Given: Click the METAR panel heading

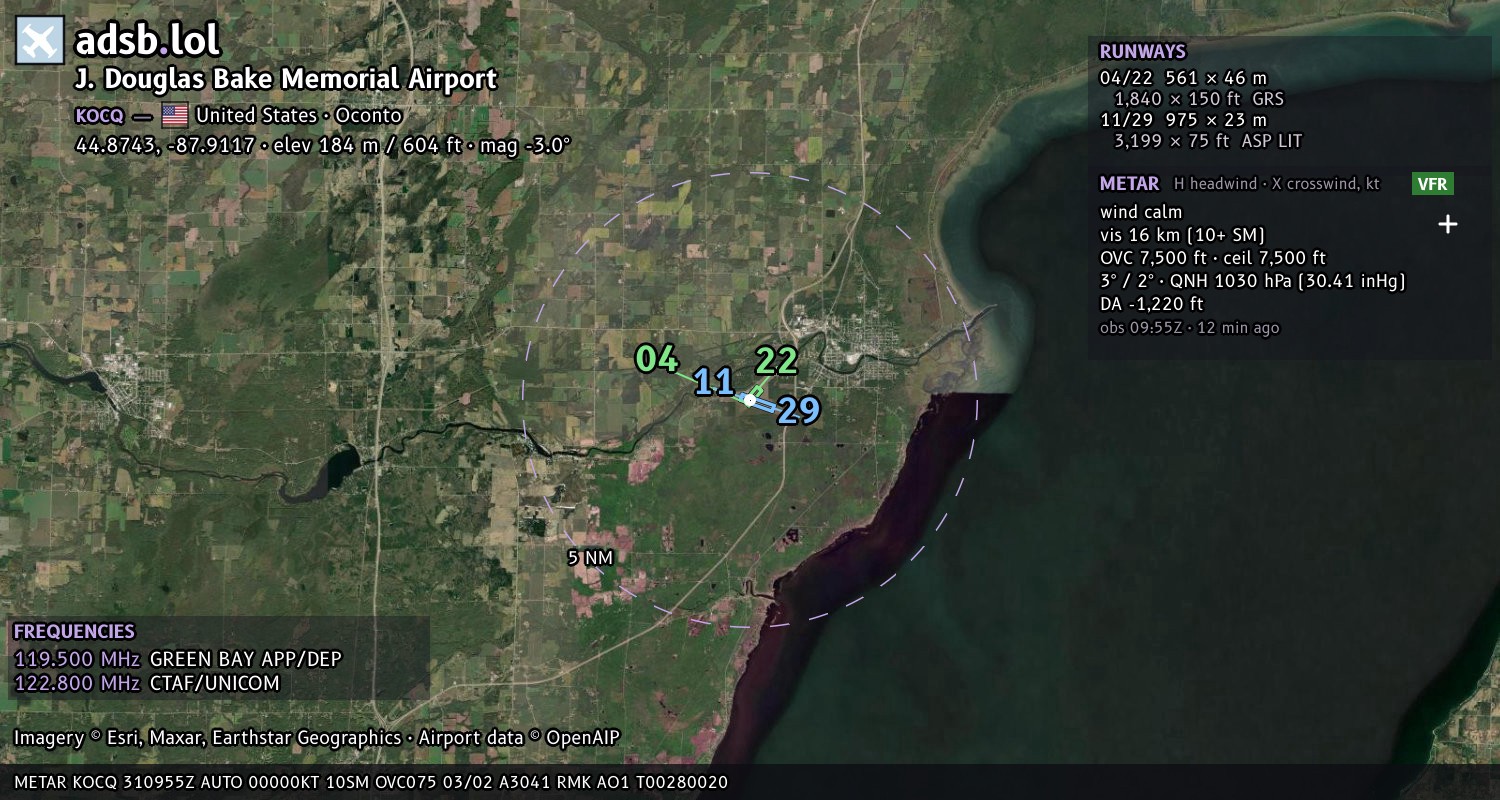Looking at the screenshot, I should click(x=1129, y=184).
